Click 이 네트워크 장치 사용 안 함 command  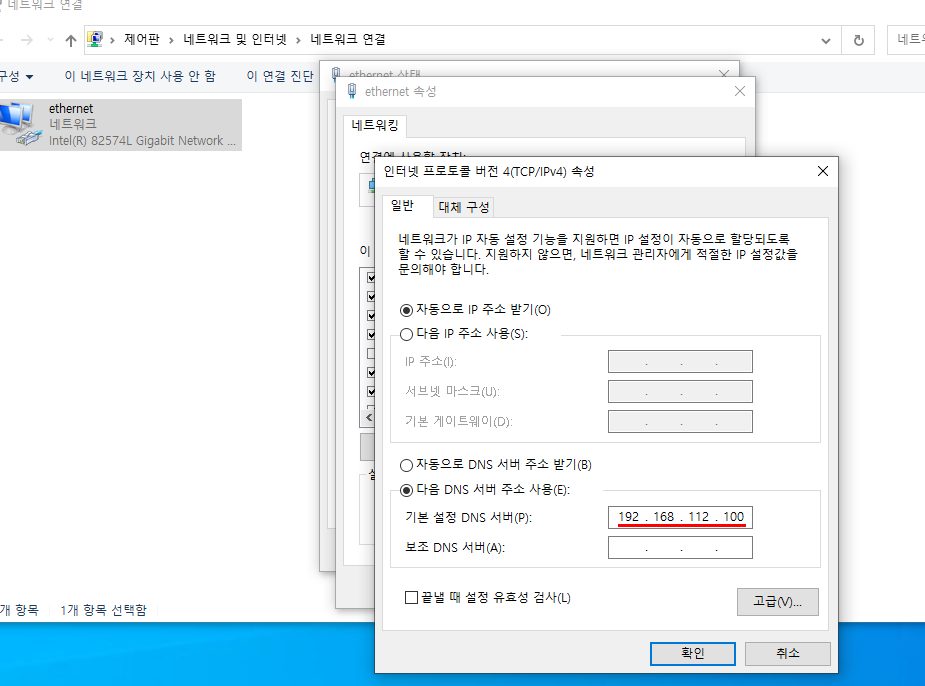click(x=139, y=76)
